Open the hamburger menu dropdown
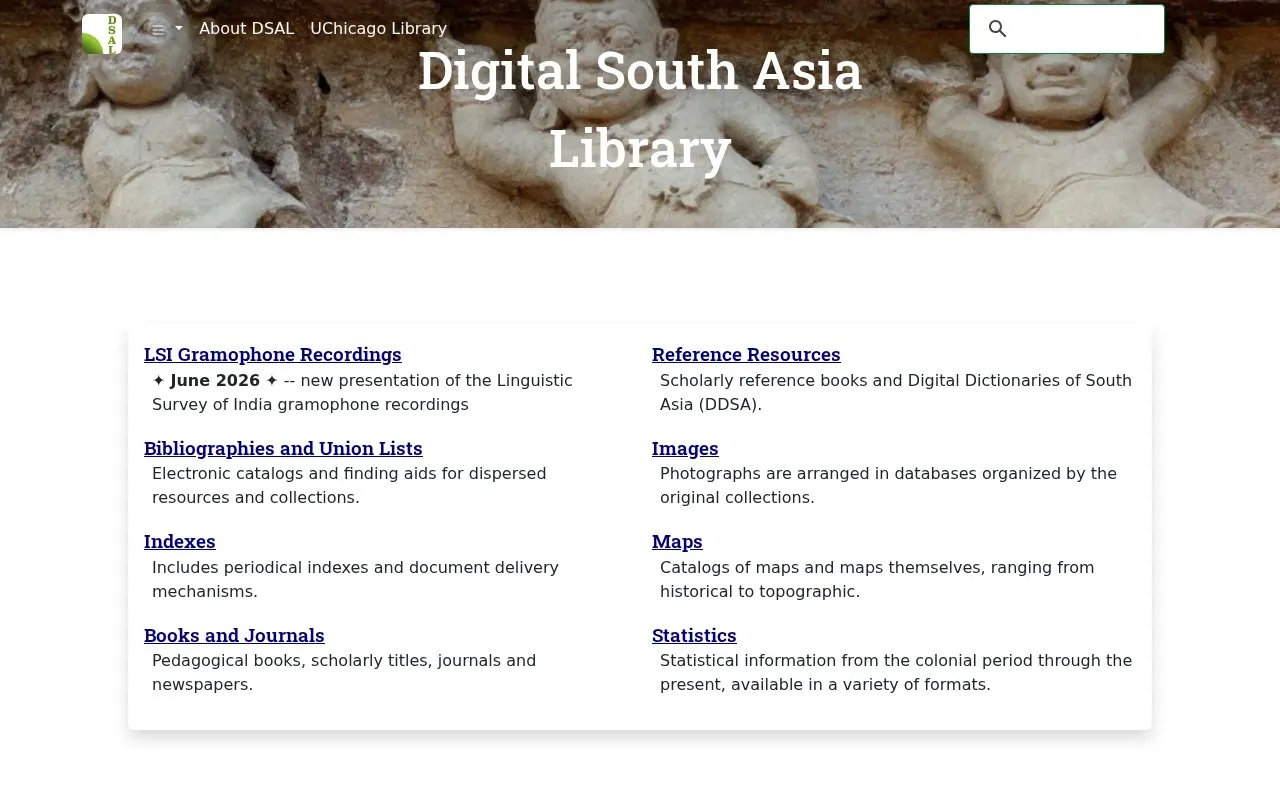1280x800 pixels. click(x=167, y=29)
